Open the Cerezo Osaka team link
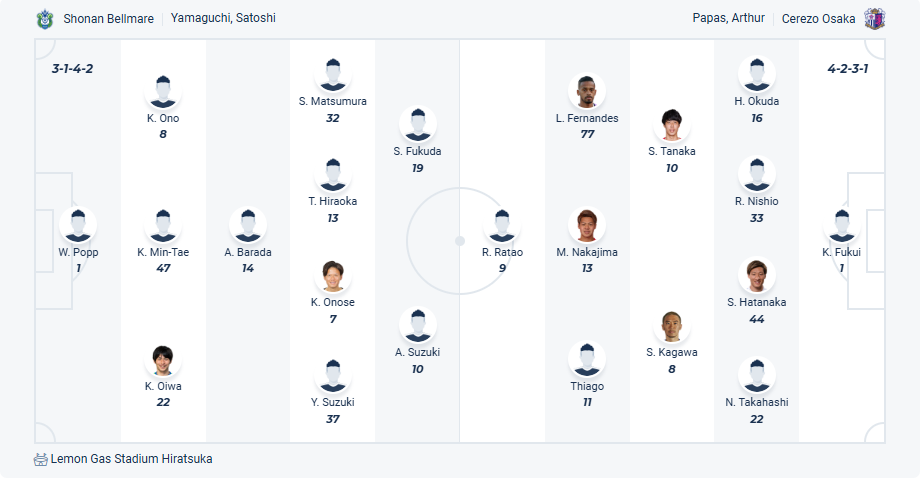Image resolution: width=920 pixels, height=478 pixels. coord(818,18)
